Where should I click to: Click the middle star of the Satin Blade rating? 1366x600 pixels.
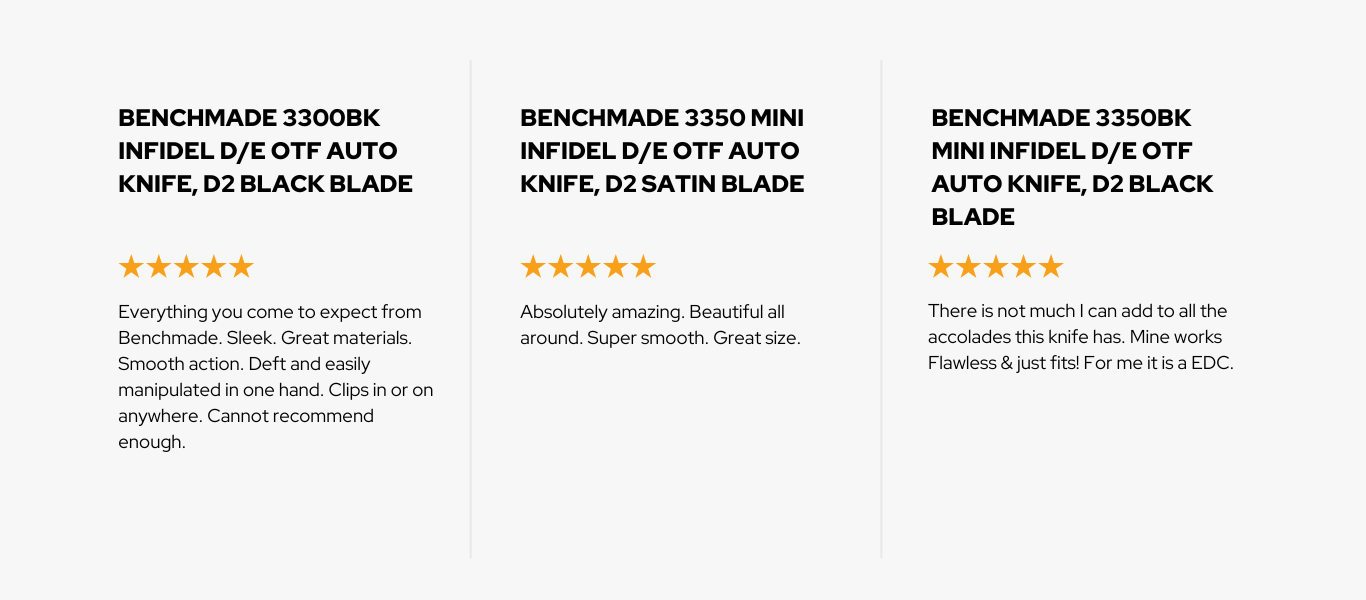click(588, 267)
